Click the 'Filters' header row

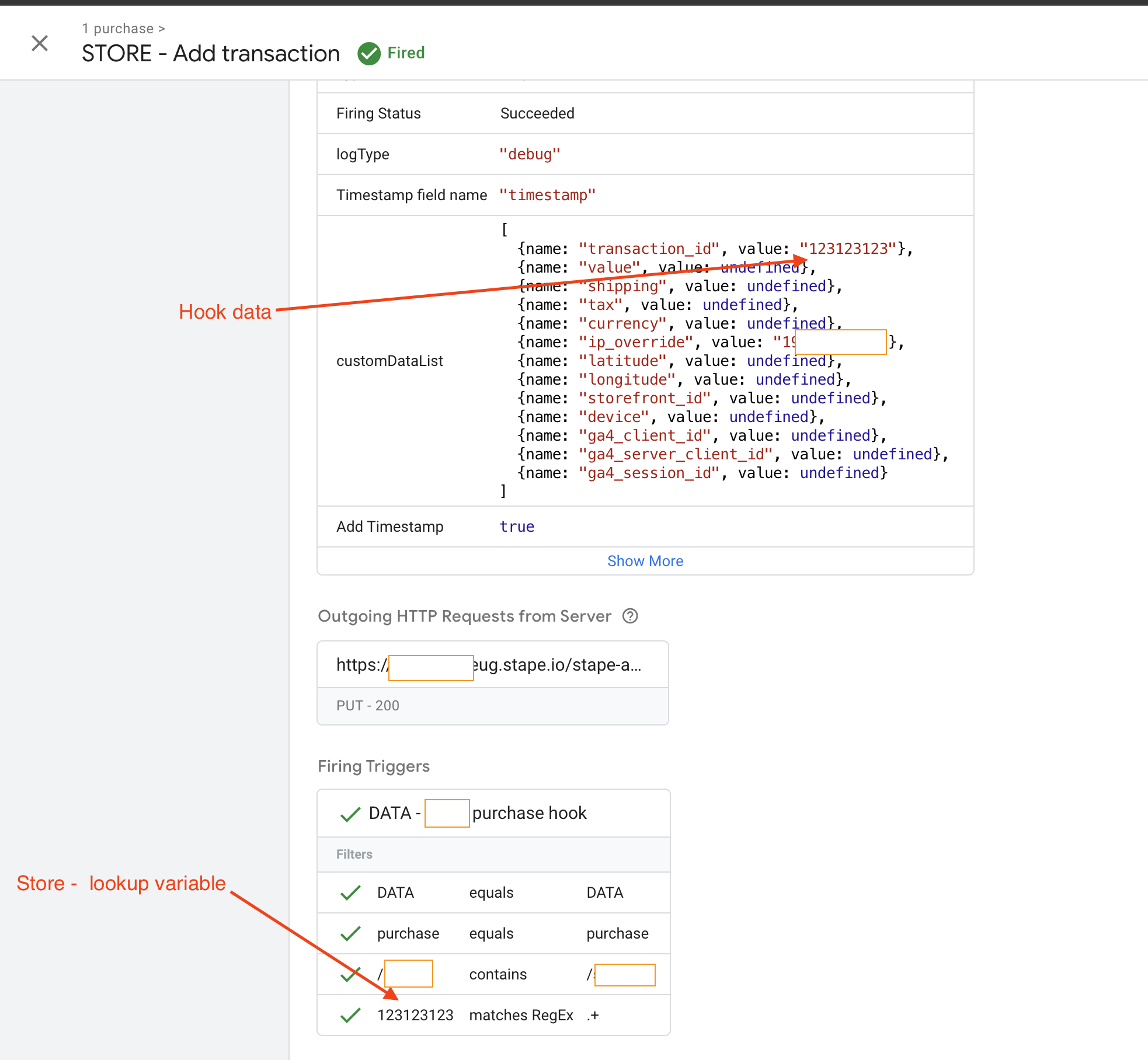(x=493, y=855)
